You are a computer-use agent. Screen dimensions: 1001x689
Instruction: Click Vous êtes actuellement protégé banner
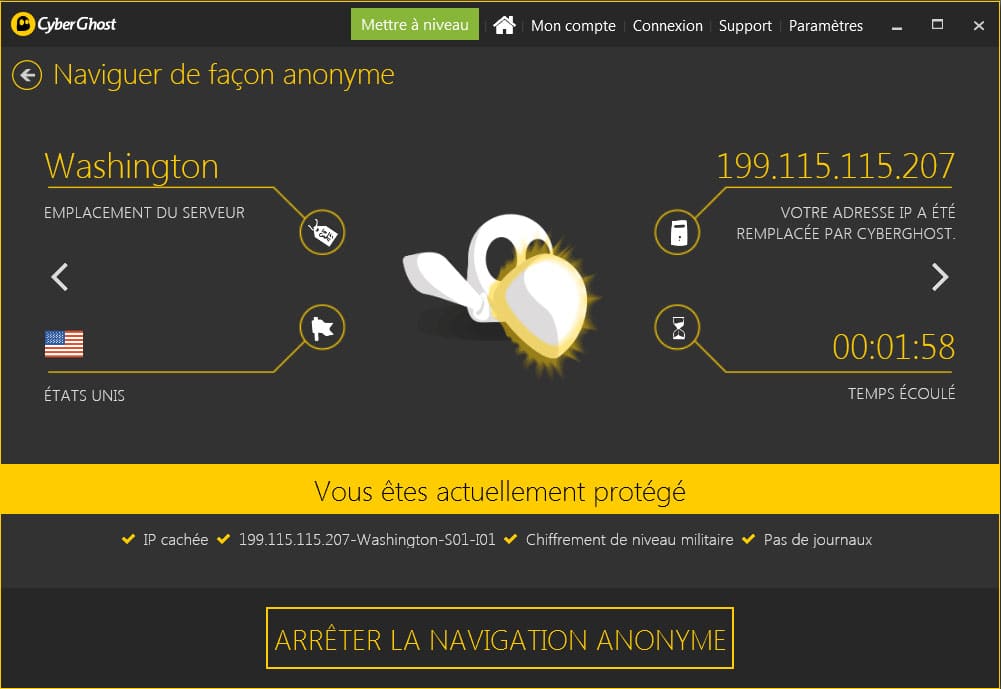500,490
